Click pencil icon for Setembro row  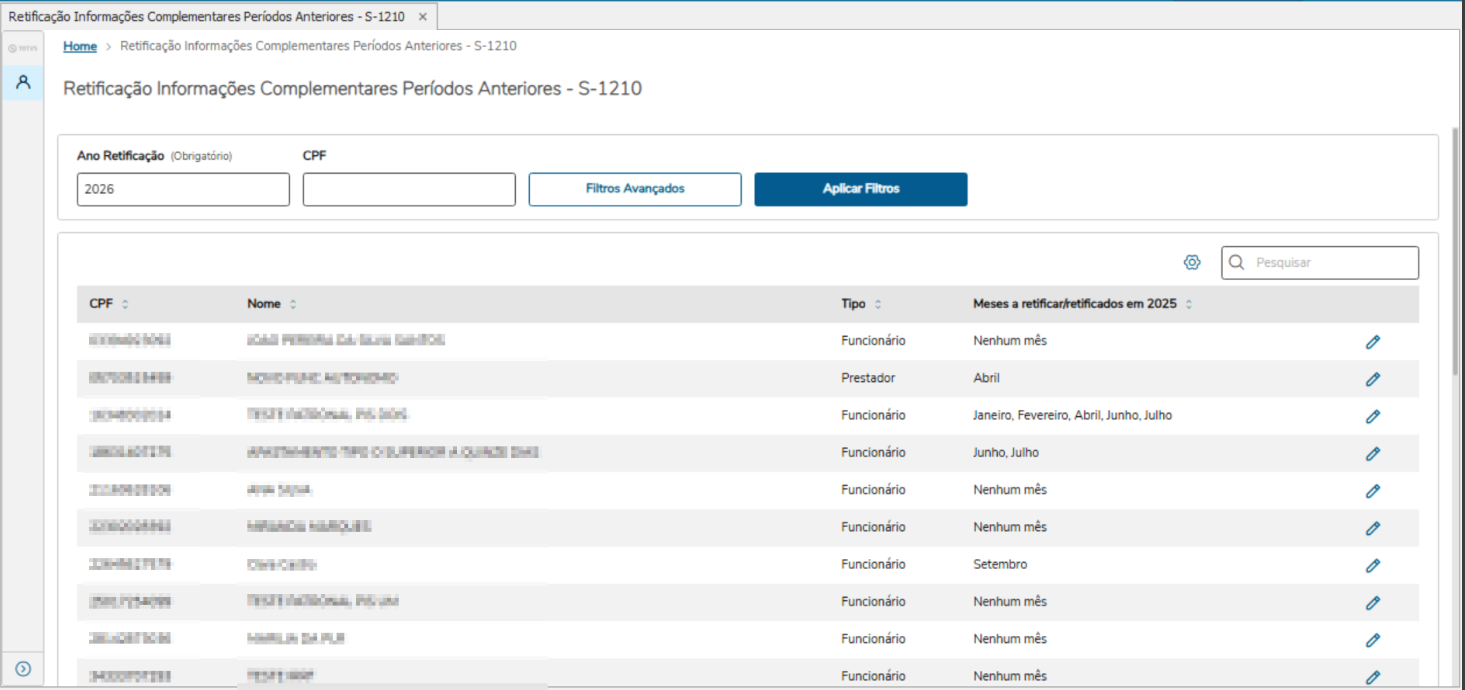pyautogui.click(x=1372, y=565)
